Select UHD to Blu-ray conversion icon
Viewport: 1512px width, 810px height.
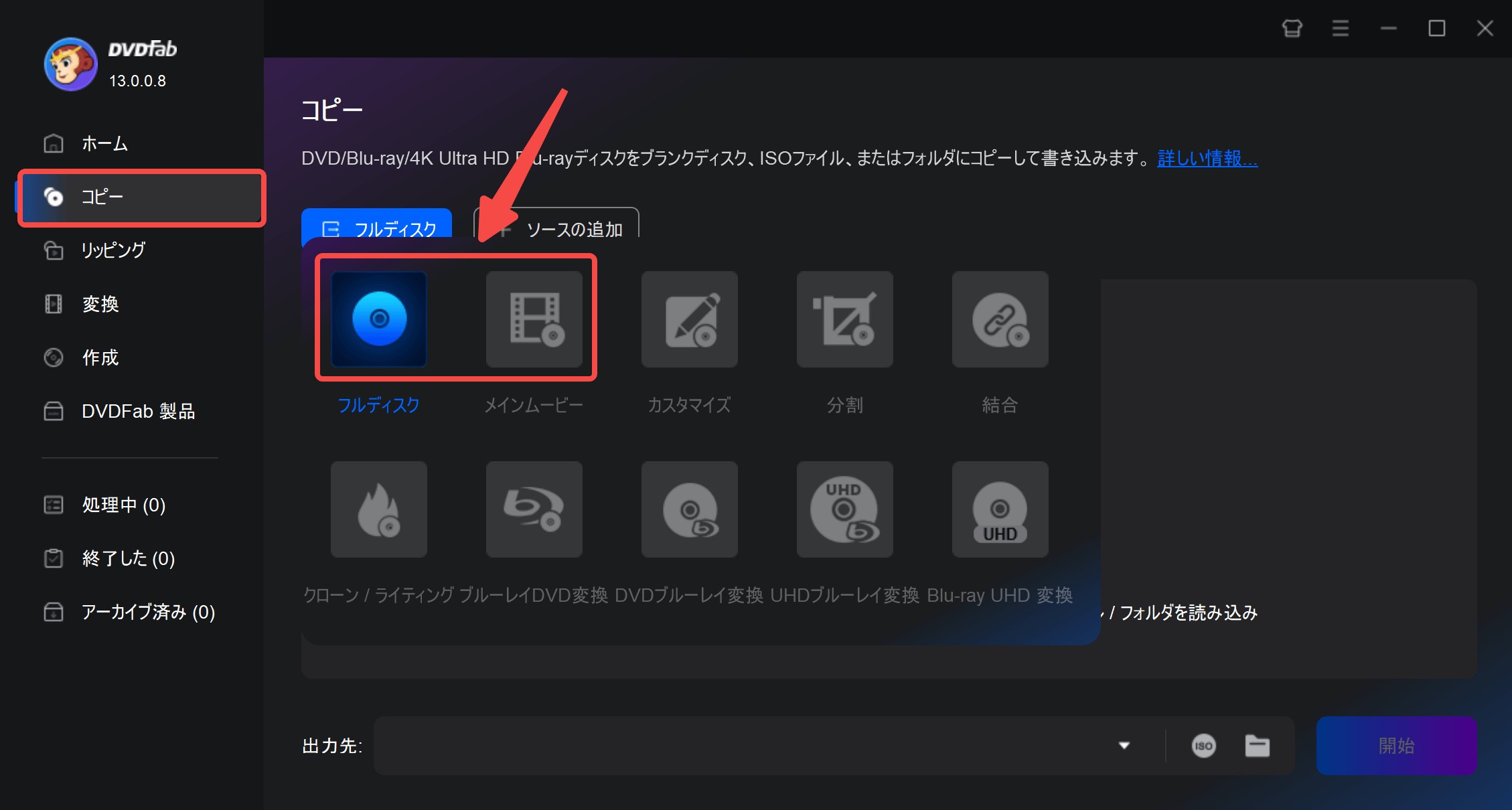[x=845, y=509]
